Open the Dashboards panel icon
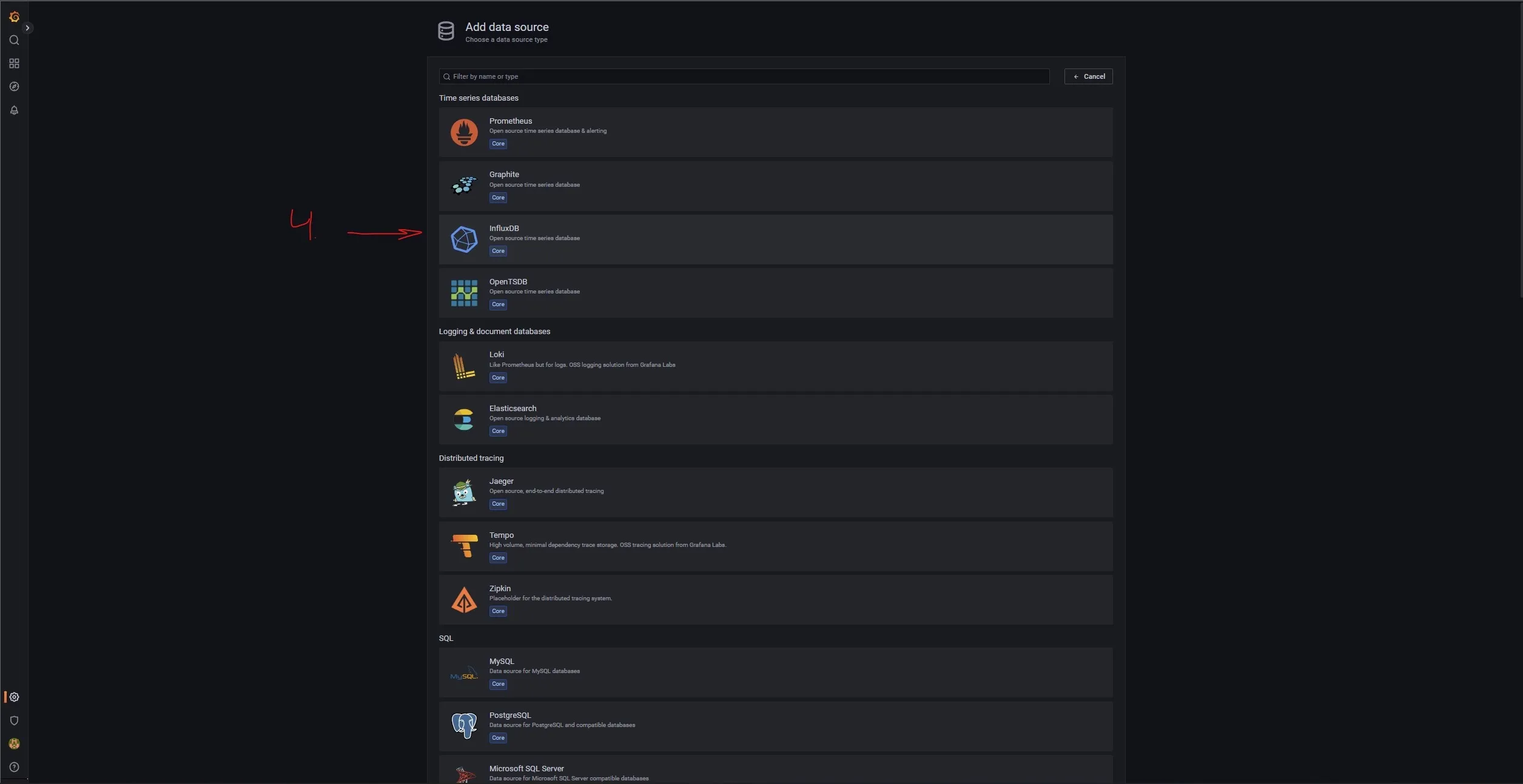The height and width of the screenshot is (784, 1523). 14,63
